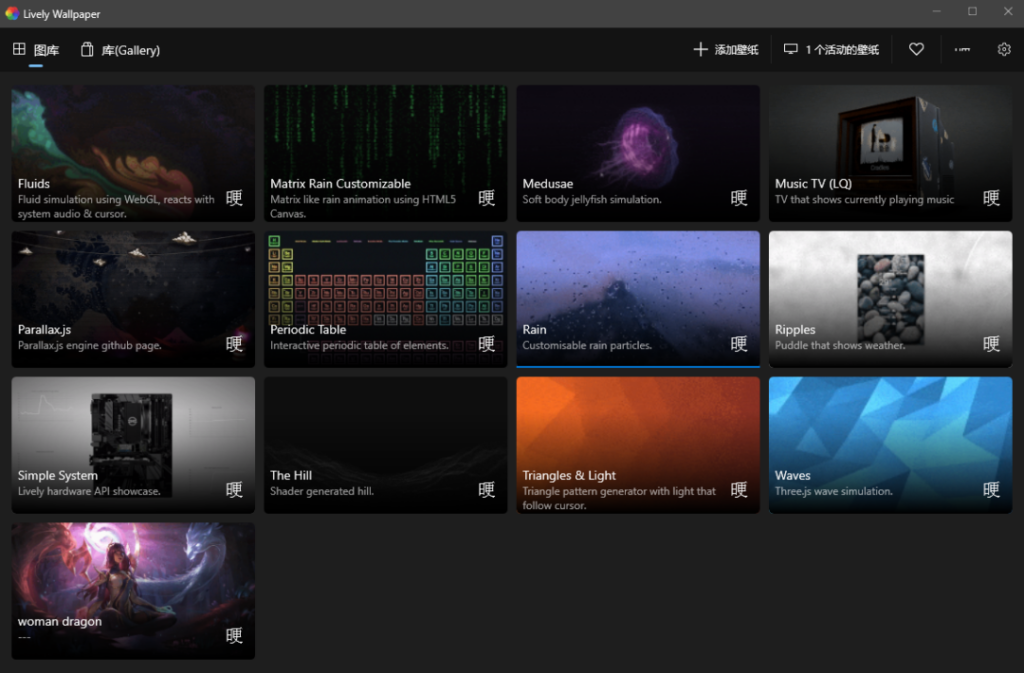Select the Rain wallpaper thumbnail
This screenshot has height=673, width=1024.
click(x=638, y=299)
